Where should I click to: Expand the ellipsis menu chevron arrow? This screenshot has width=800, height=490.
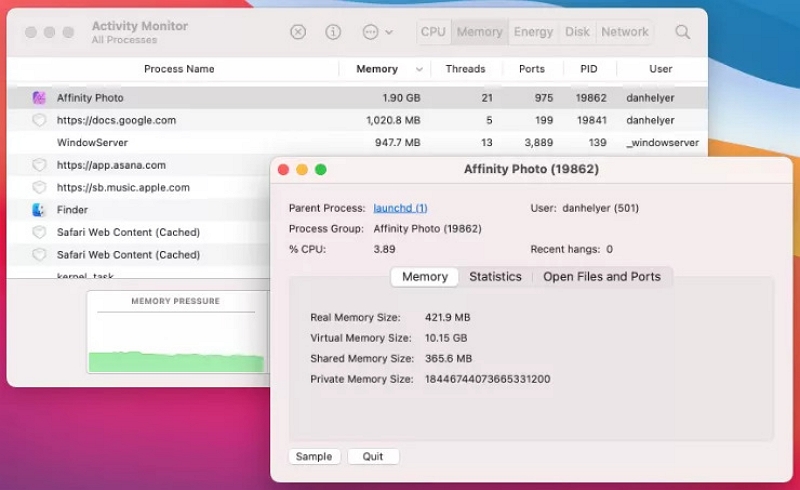(389, 32)
